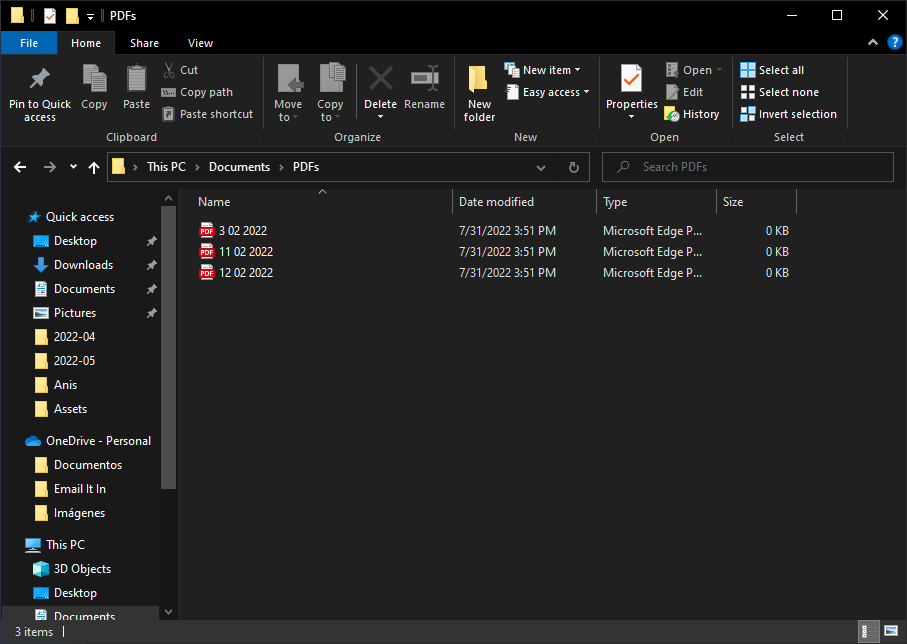The height and width of the screenshot is (644, 907).
Task: Click the Search PDFs field
Action: (x=747, y=167)
